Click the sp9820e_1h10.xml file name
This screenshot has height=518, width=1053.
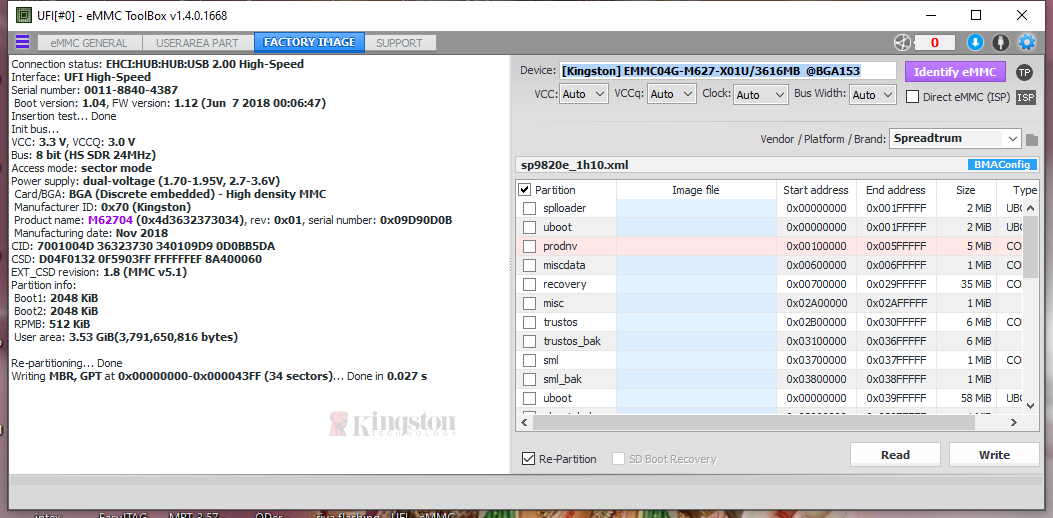coord(575,165)
